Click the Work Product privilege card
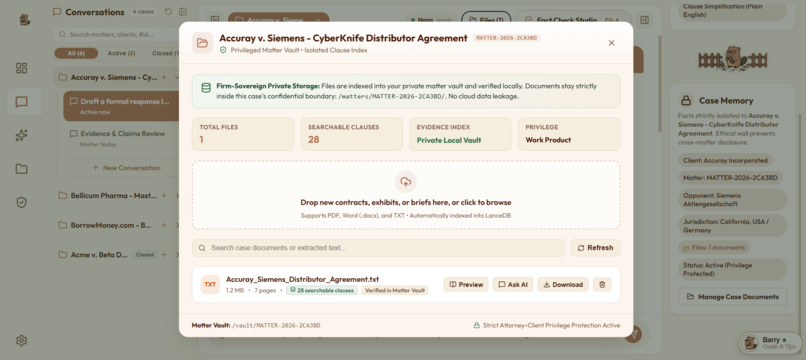 click(569, 134)
